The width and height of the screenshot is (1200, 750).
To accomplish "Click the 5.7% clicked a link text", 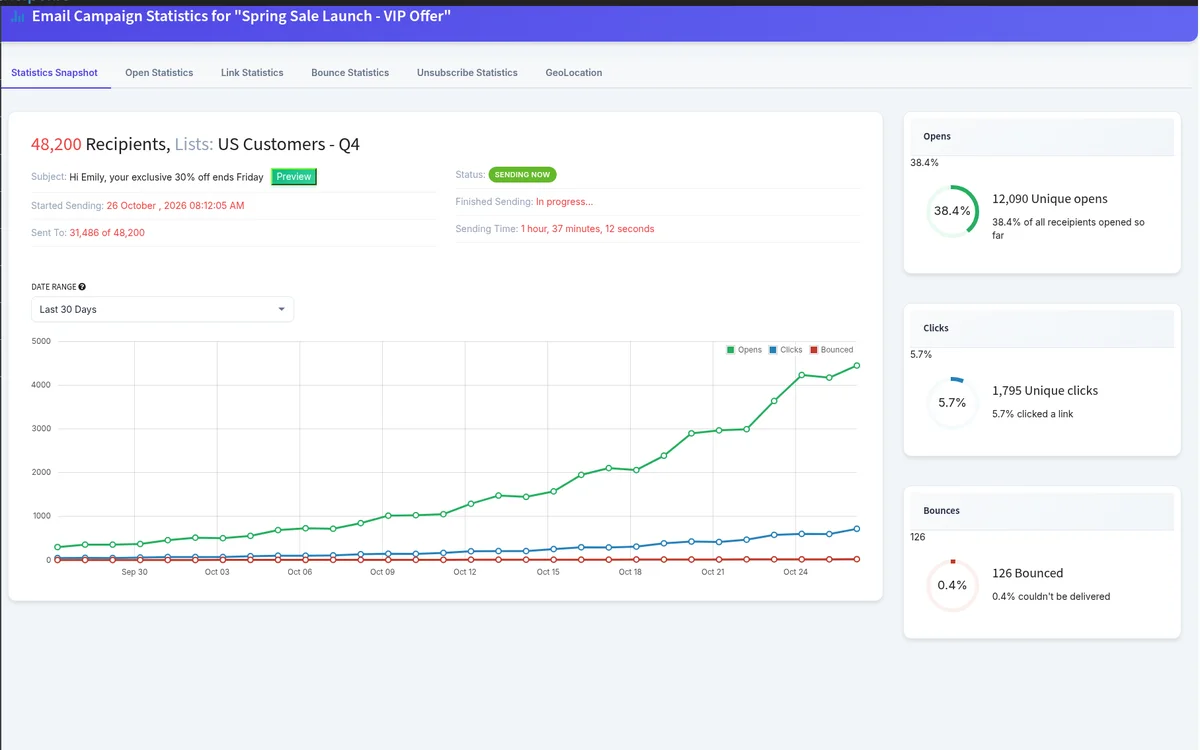I will [1033, 414].
